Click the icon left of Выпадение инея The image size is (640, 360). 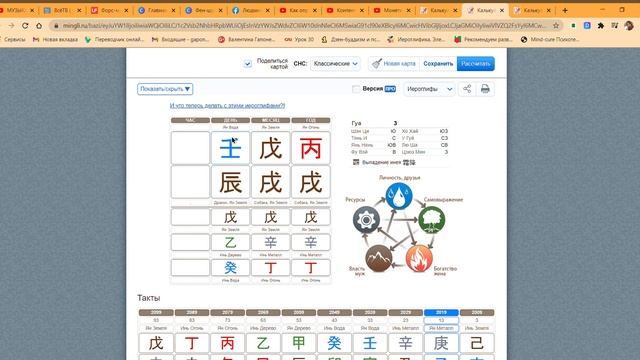356,162
